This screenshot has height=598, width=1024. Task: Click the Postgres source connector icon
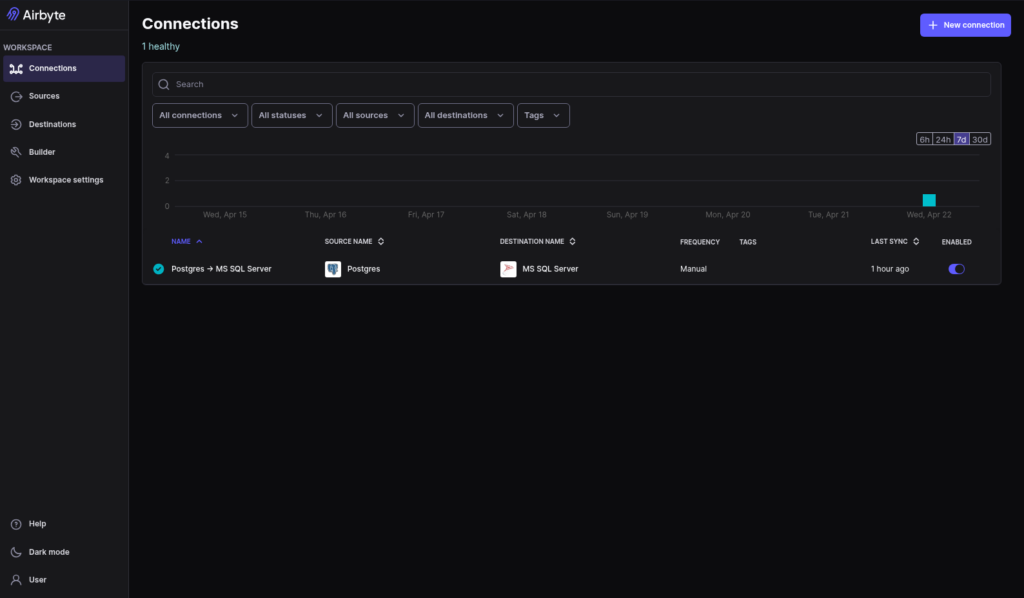pos(332,268)
